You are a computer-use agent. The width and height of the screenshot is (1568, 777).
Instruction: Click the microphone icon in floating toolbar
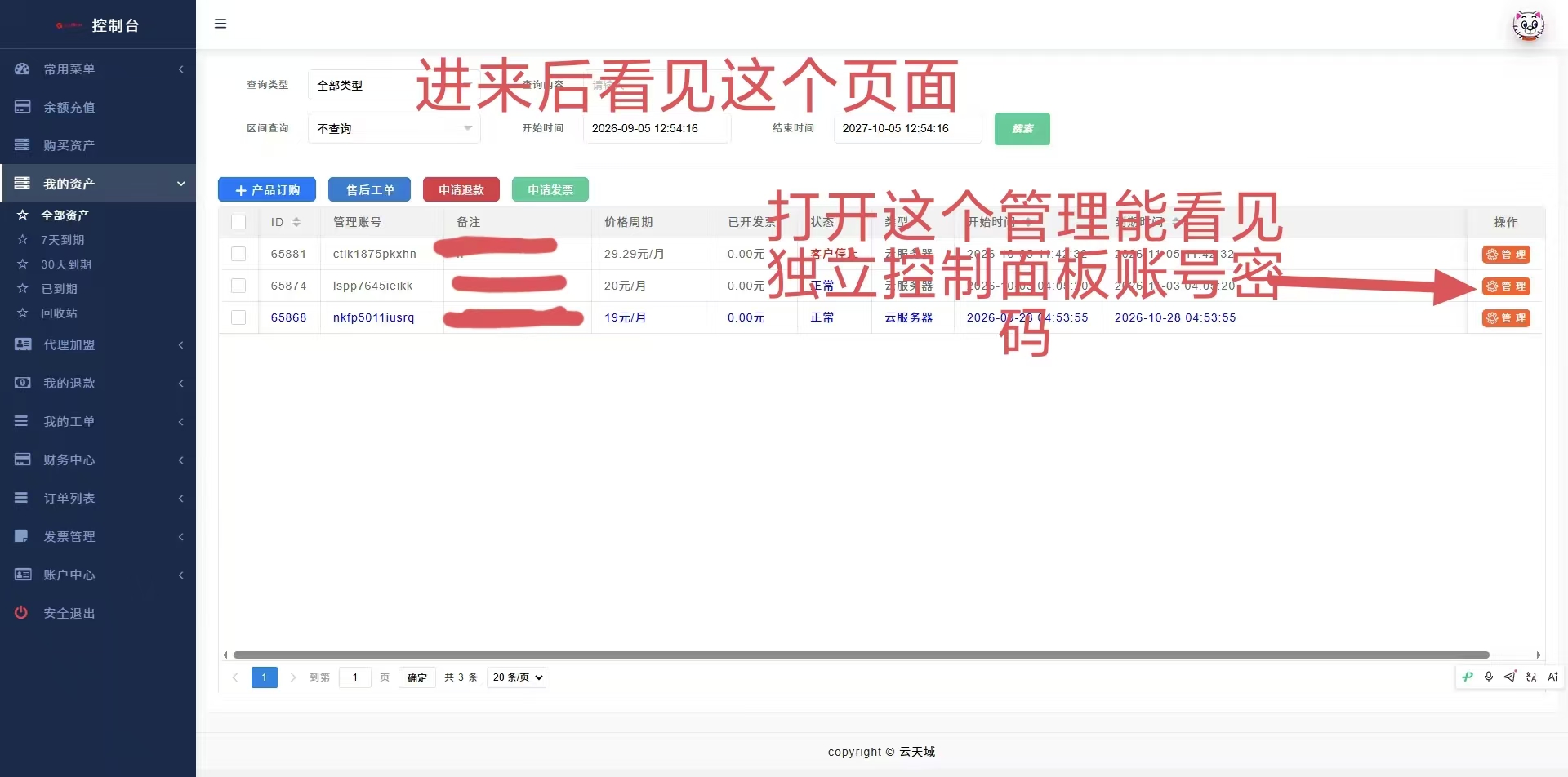click(1489, 677)
